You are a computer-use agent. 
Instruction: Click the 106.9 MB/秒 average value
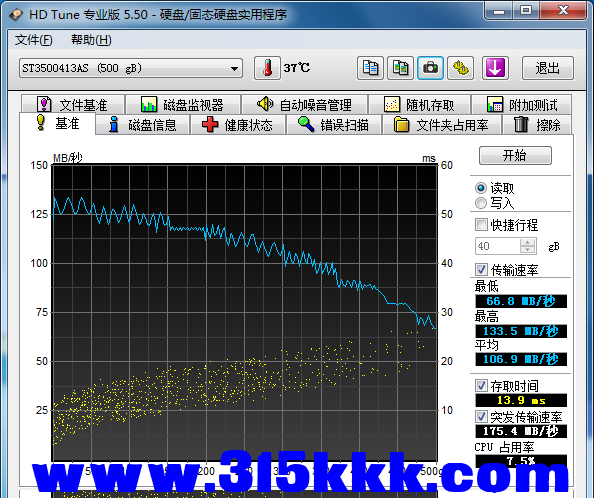(521, 359)
